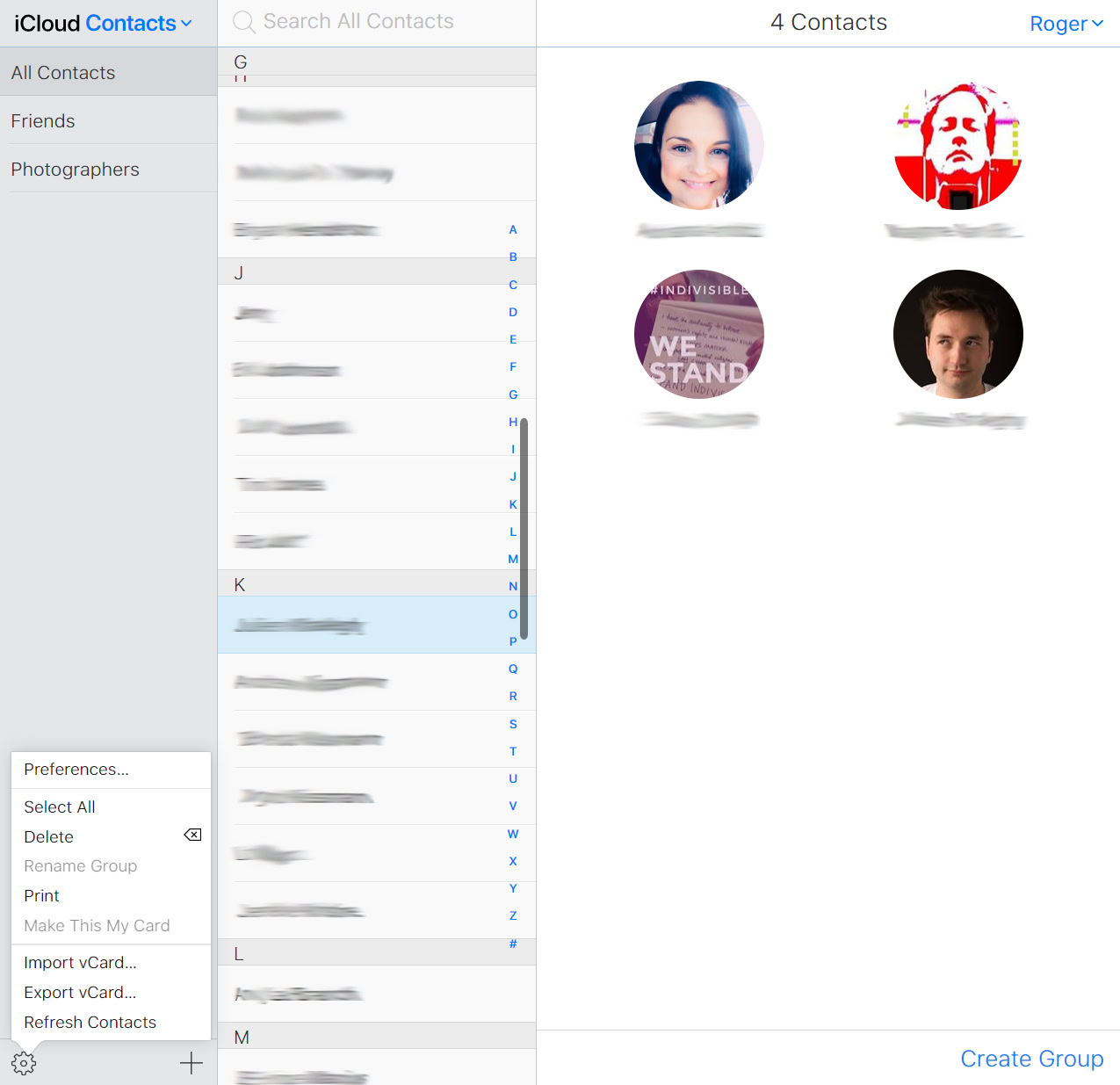Screen dimensions: 1120x1085
Task: Add a new contact with the plus icon
Action: (190, 1062)
